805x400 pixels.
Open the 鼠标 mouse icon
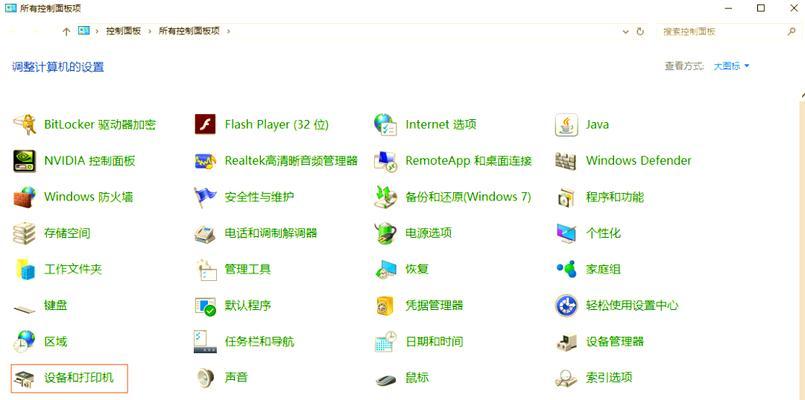tap(386, 380)
